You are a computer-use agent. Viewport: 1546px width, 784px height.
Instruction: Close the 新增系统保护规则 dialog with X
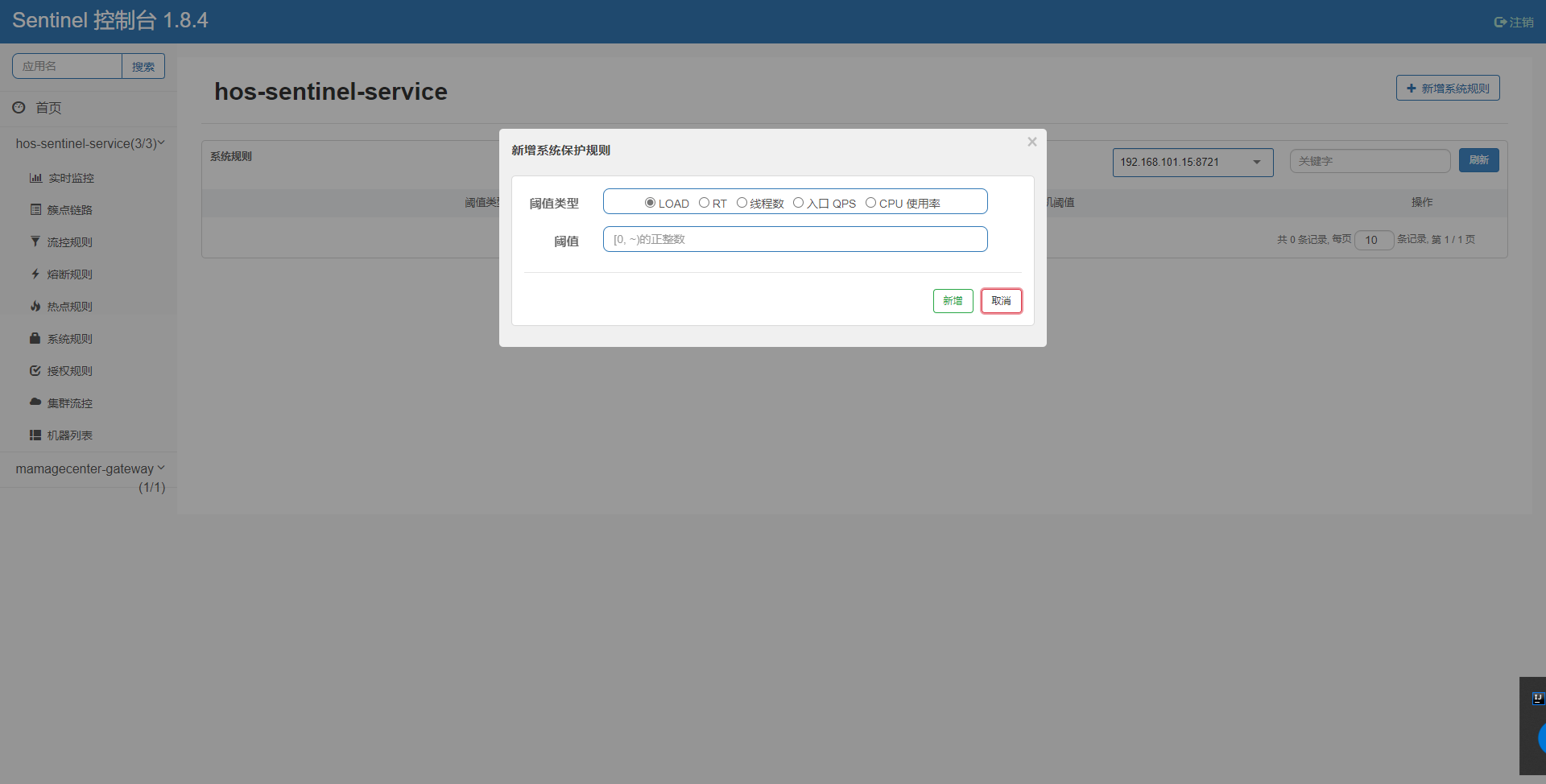(x=1031, y=142)
